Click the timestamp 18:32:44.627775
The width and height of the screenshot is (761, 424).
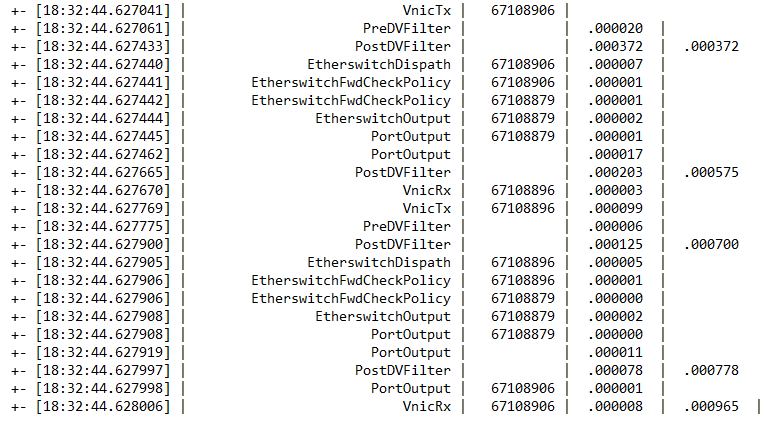pyautogui.click(x=103, y=226)
